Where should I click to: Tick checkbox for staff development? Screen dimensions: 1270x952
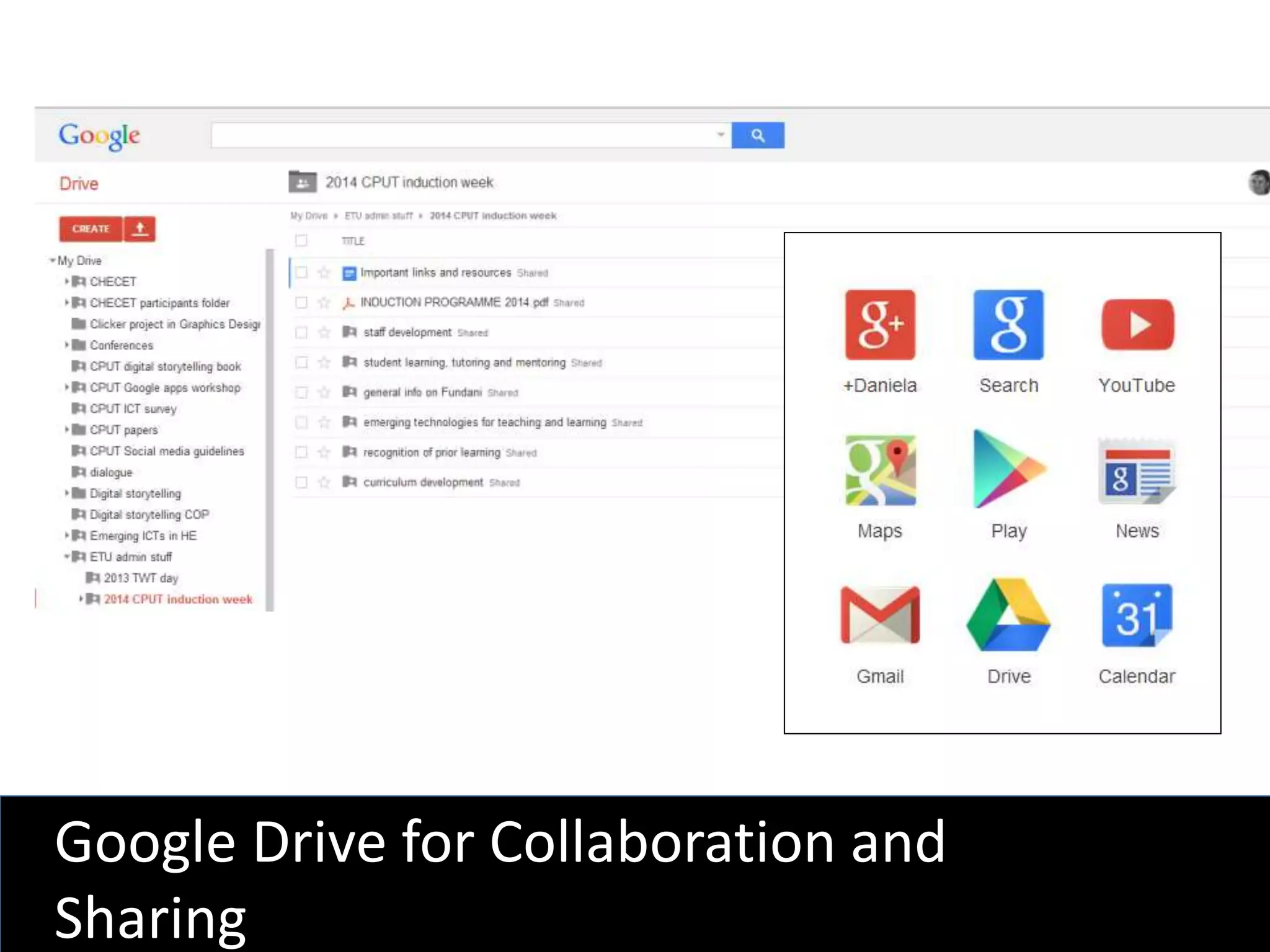point(301,333)
